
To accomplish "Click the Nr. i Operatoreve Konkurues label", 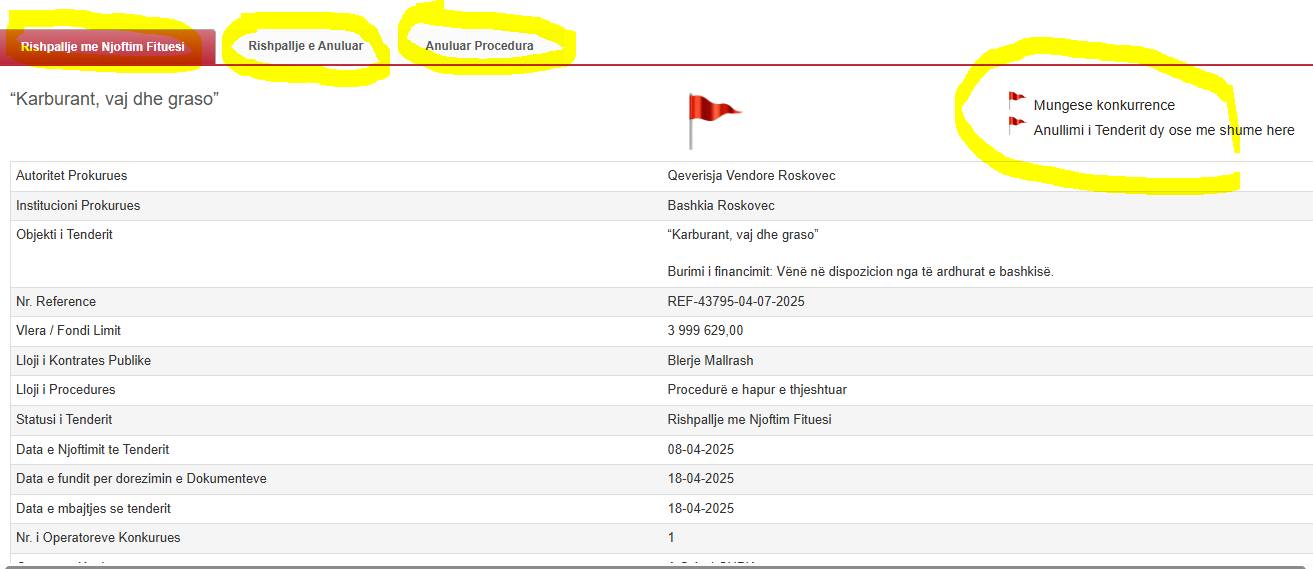I will [98, 538].
